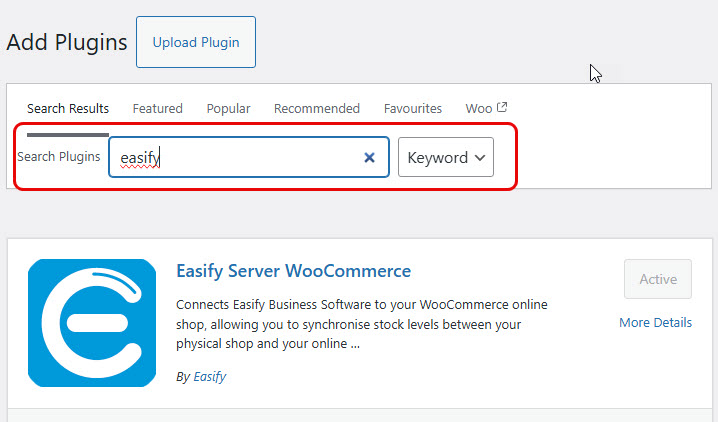Open the Keyword search type dropdown
Viewport: 718px width, 422px height.
[x=445, y=157]
